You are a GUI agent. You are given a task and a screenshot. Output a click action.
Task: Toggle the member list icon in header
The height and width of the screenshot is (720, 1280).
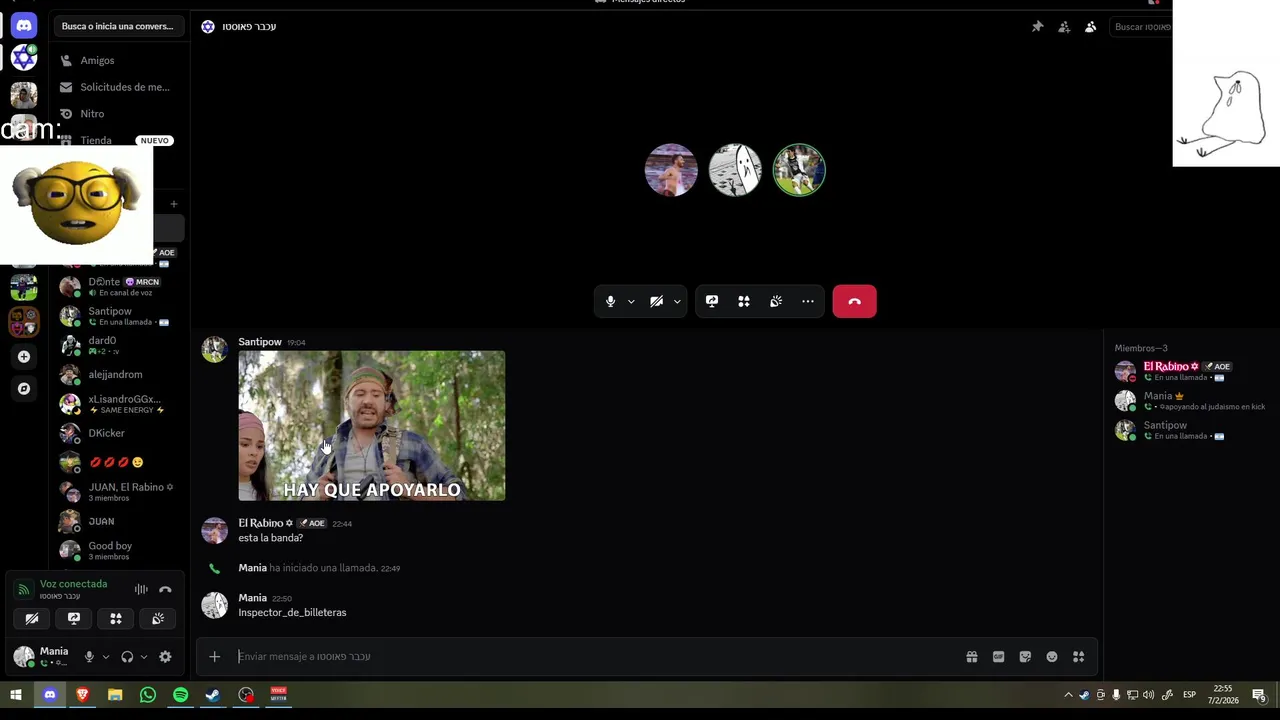click(1090, 27)
